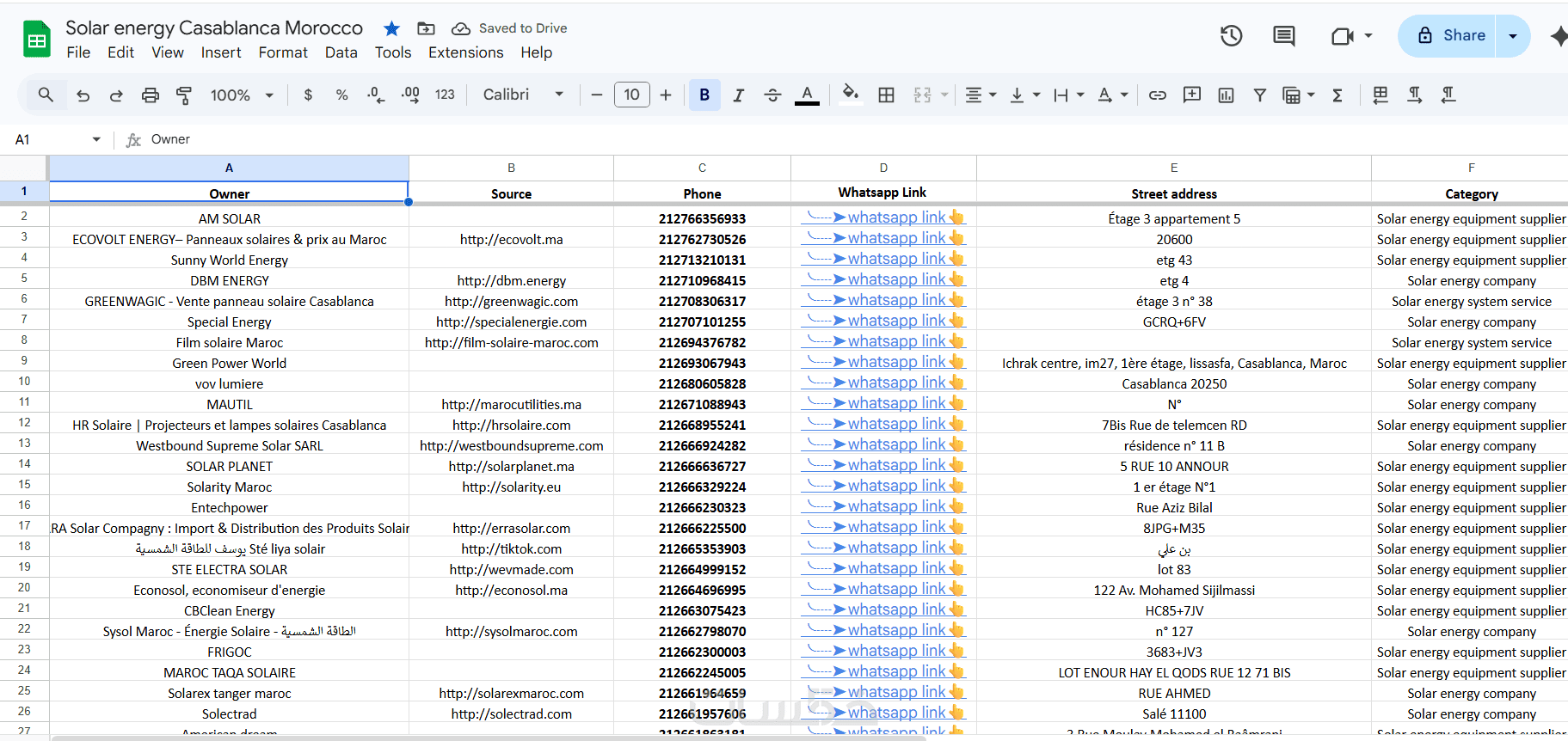Screen dimensions: 1568x741
Task: Click the font size input field
Action: click(x=631, y=95)
